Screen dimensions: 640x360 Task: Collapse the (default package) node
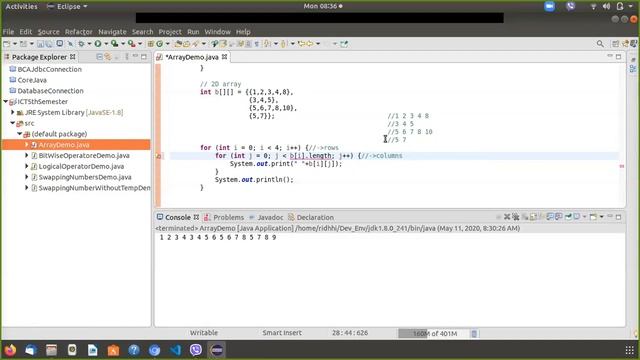pos(19,133)
